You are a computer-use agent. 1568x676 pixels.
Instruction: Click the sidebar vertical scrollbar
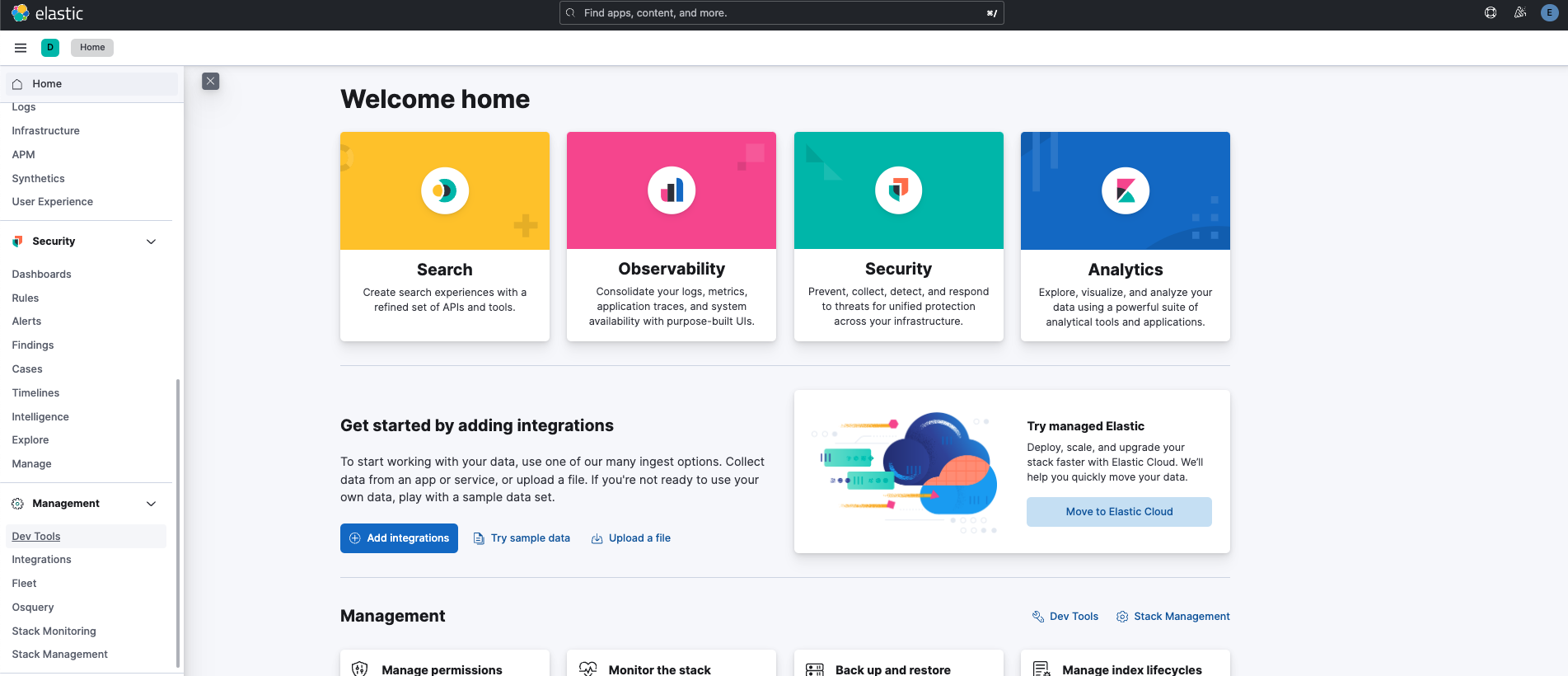tap(178, 523)
